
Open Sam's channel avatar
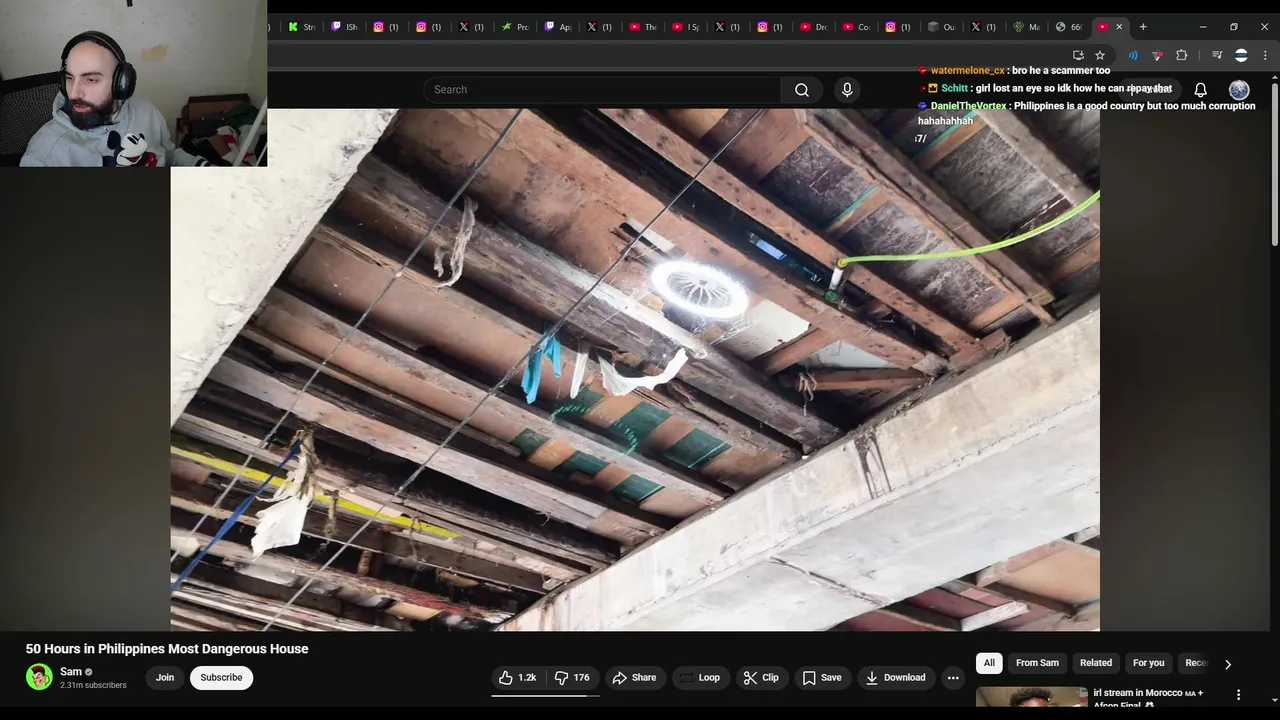click(x=39, y=677)
